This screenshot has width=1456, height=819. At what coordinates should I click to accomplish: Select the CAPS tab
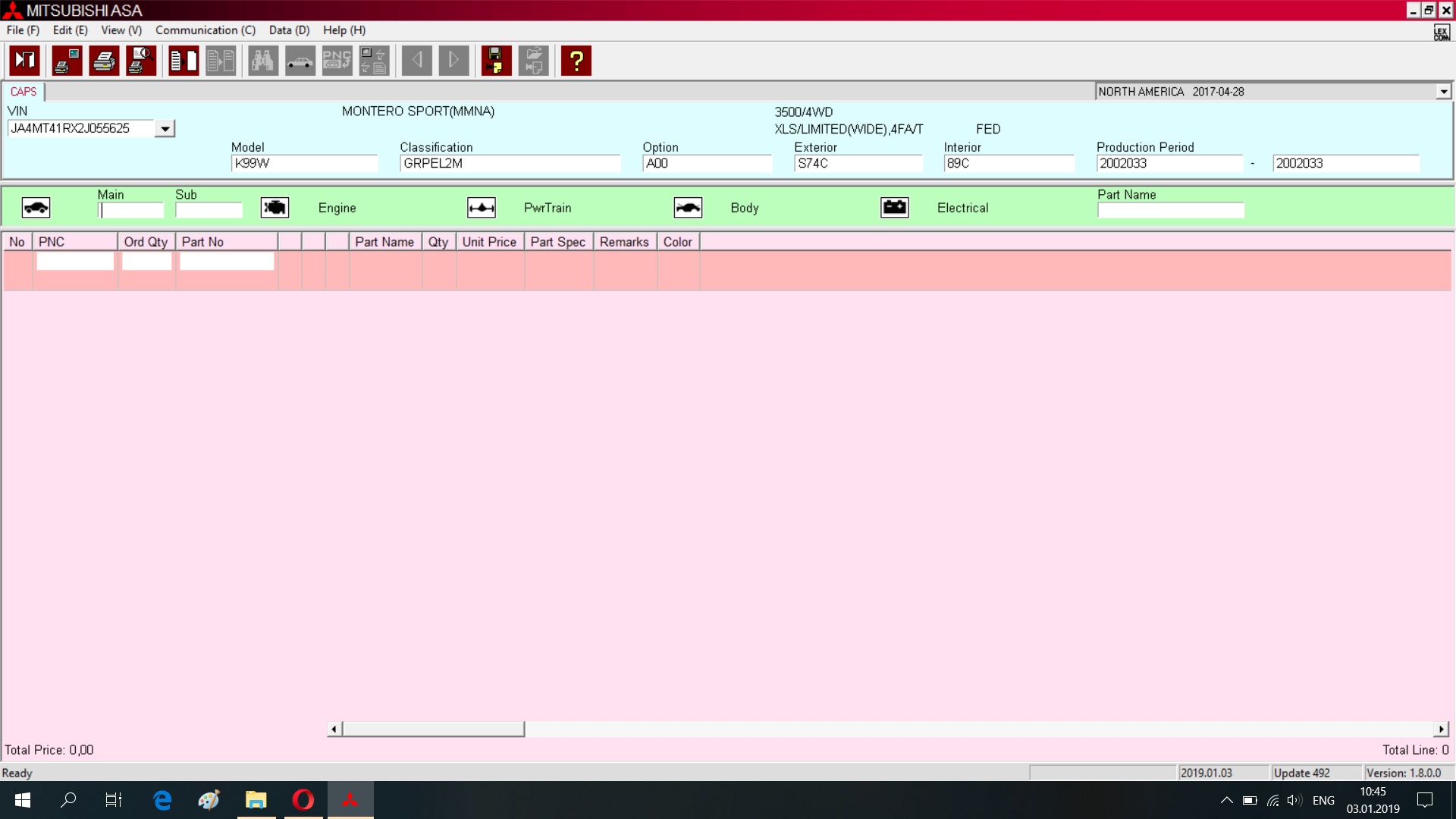(x=24, y=92)
